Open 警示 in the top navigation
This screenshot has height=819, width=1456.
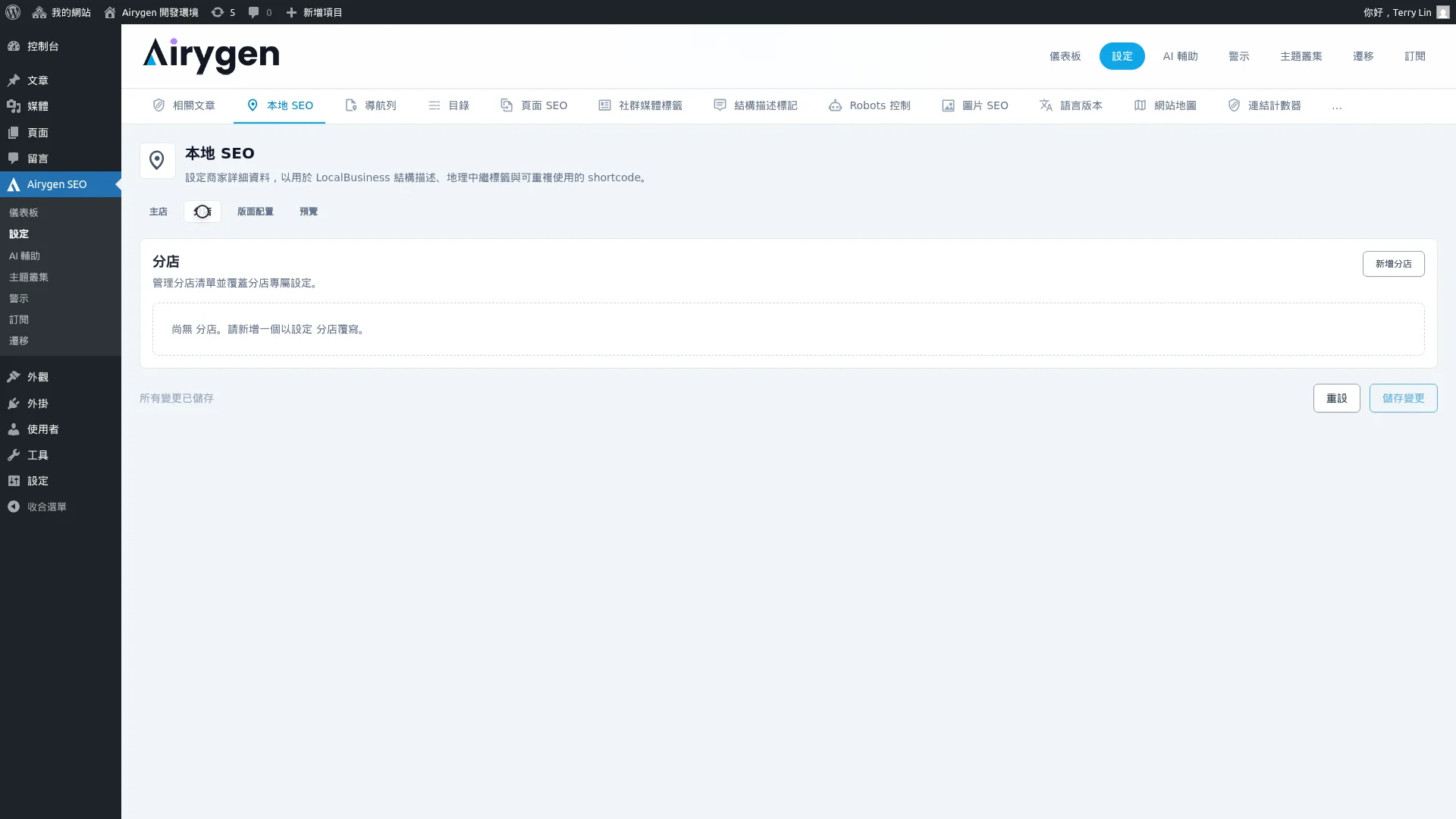point(1238,56)
